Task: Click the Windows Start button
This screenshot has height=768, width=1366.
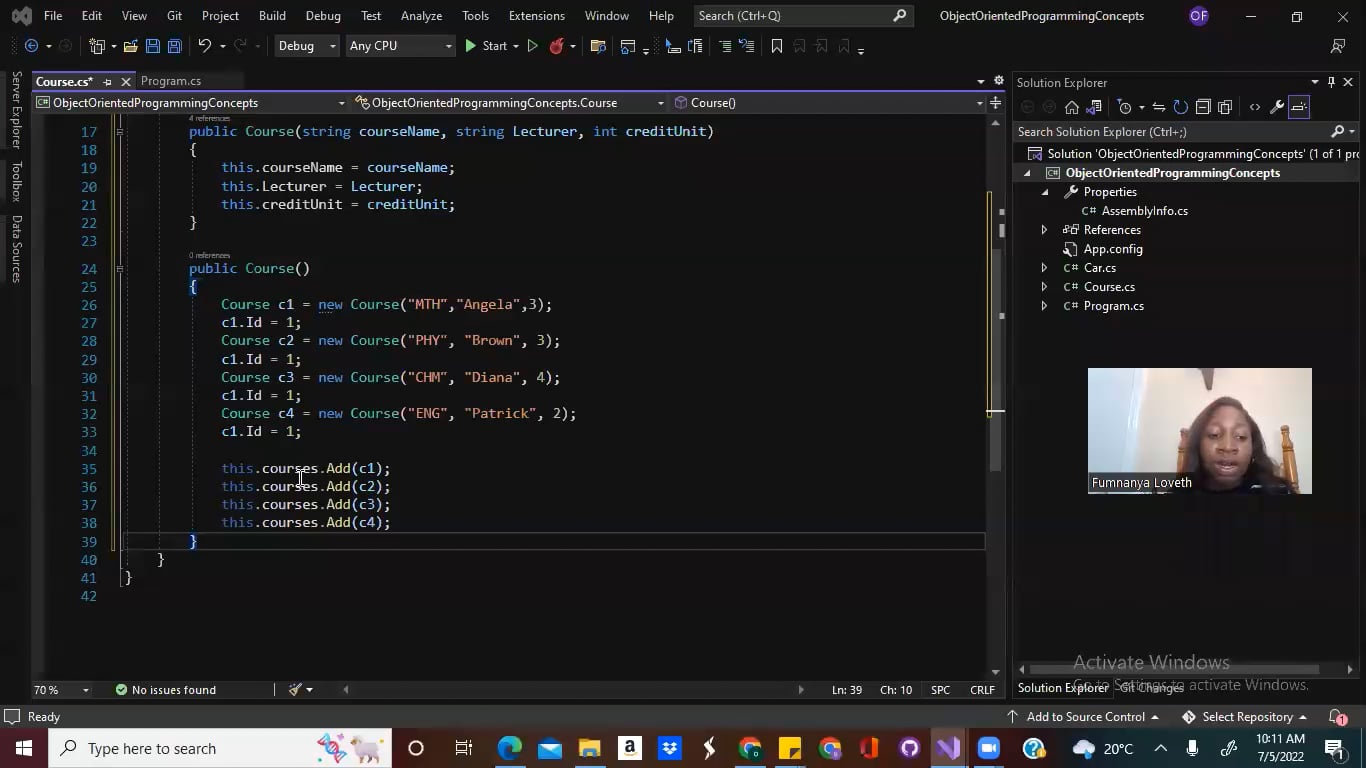Action: click(x=23, y=748)
